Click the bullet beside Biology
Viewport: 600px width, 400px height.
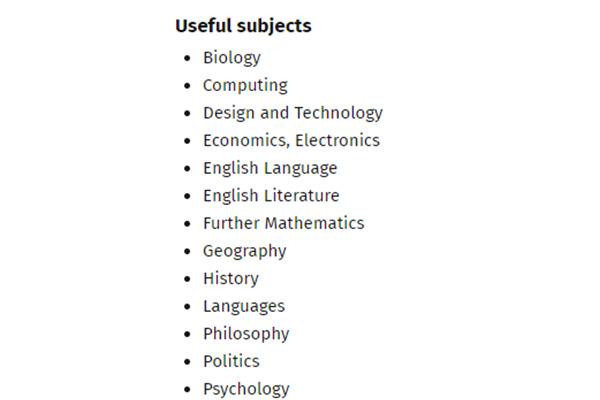(x=187, y=58)
